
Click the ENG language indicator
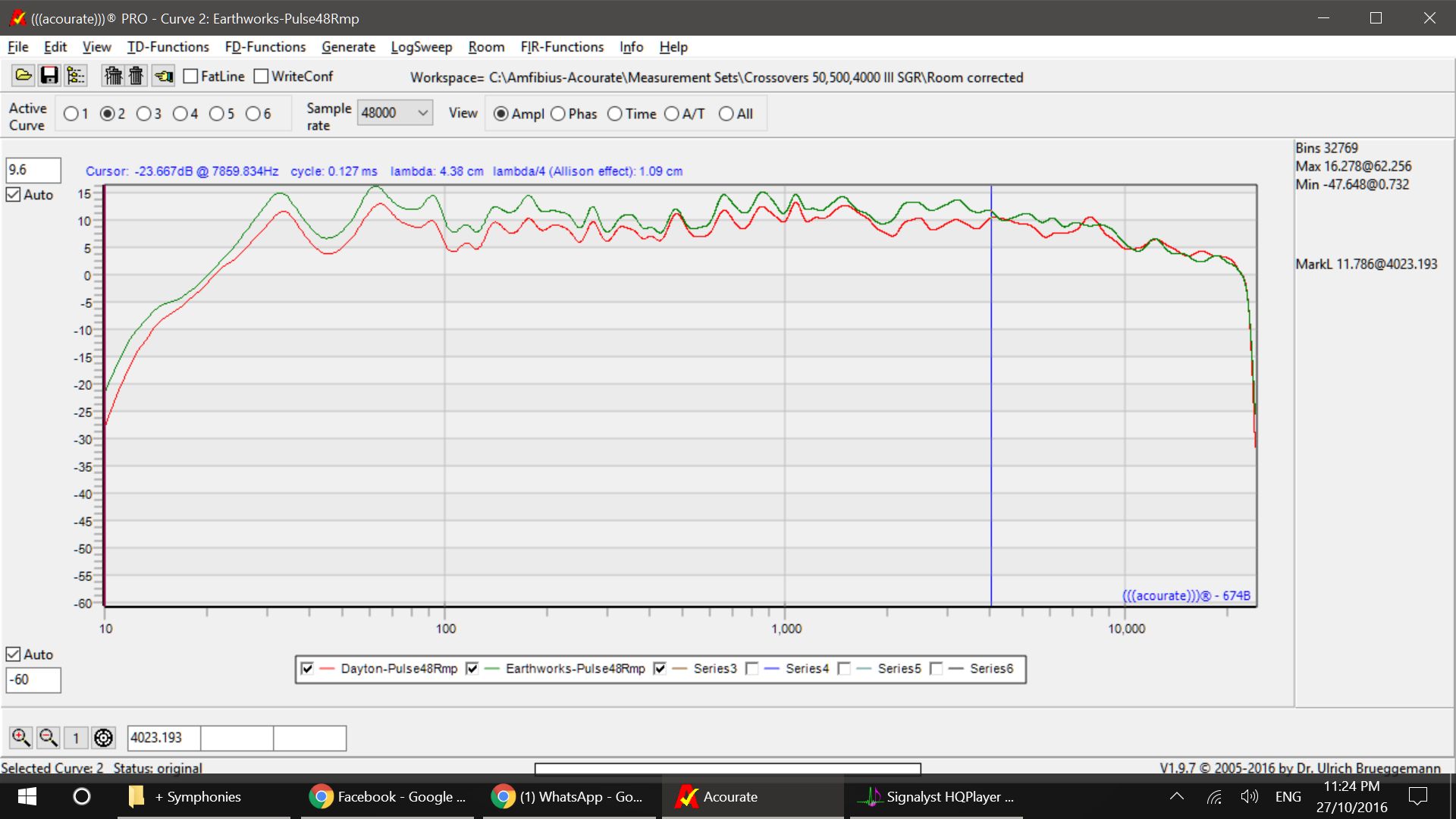(x=1288, y=796)
